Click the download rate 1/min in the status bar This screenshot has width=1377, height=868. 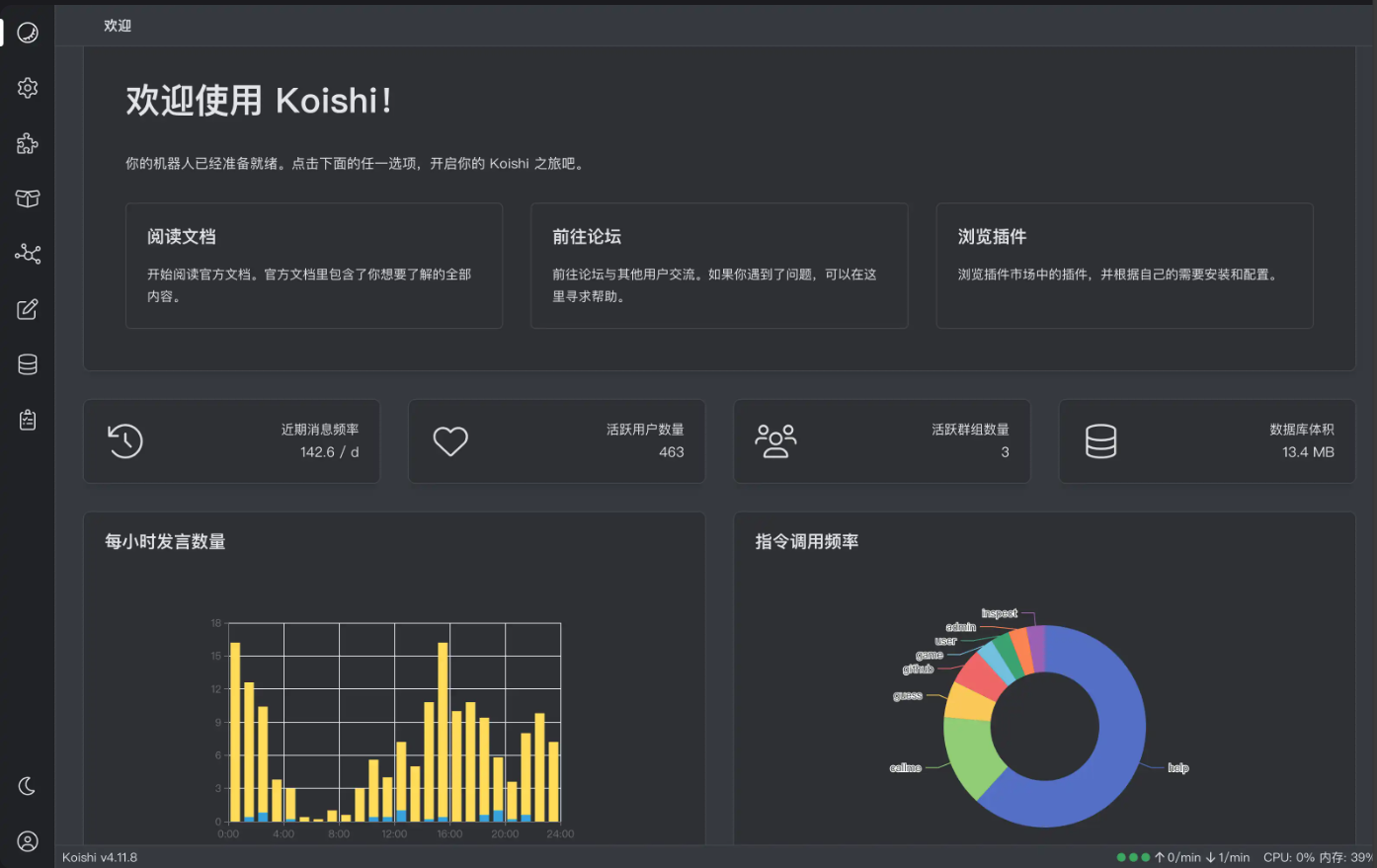1228,857
